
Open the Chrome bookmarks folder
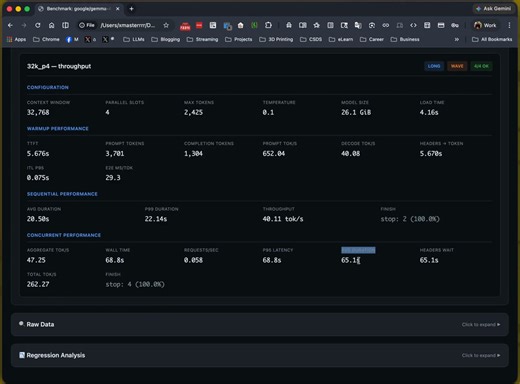[x=46, y=39]
